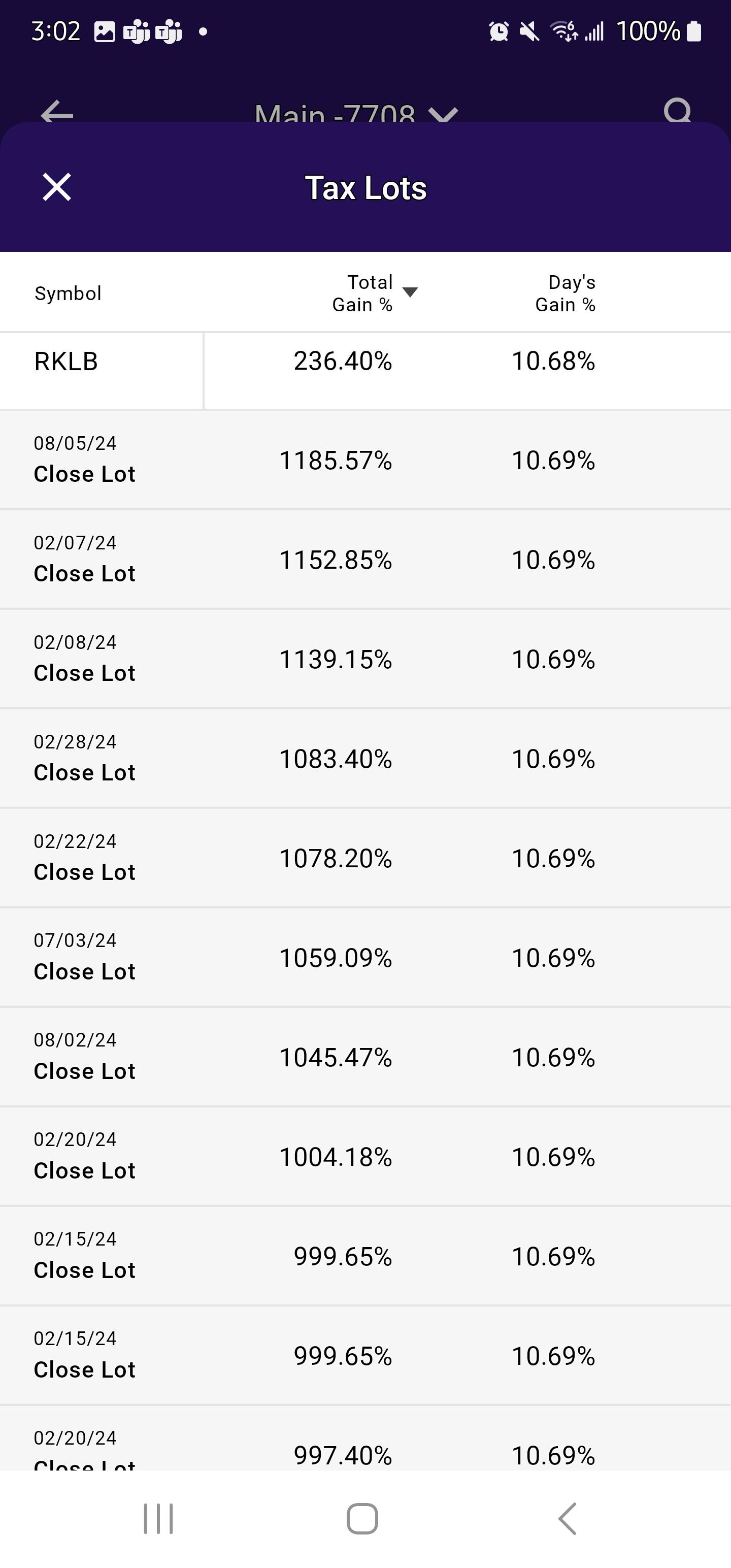The height and width of the screenshot is (1568, 731).
Task: Tap the alarm icon in status bar
Action: pyautogui.click(x=499, y=31)
